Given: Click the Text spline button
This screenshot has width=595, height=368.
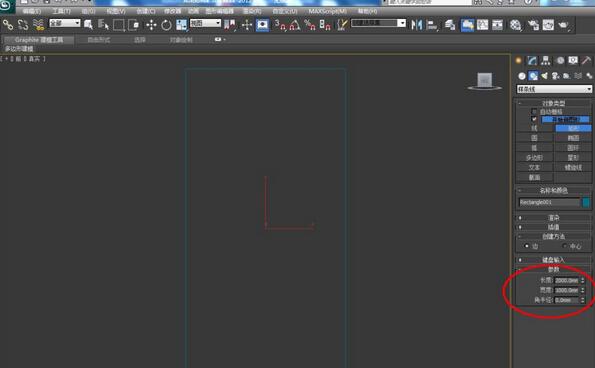Looking at the screenshot, I should click(x=534, y=167).
